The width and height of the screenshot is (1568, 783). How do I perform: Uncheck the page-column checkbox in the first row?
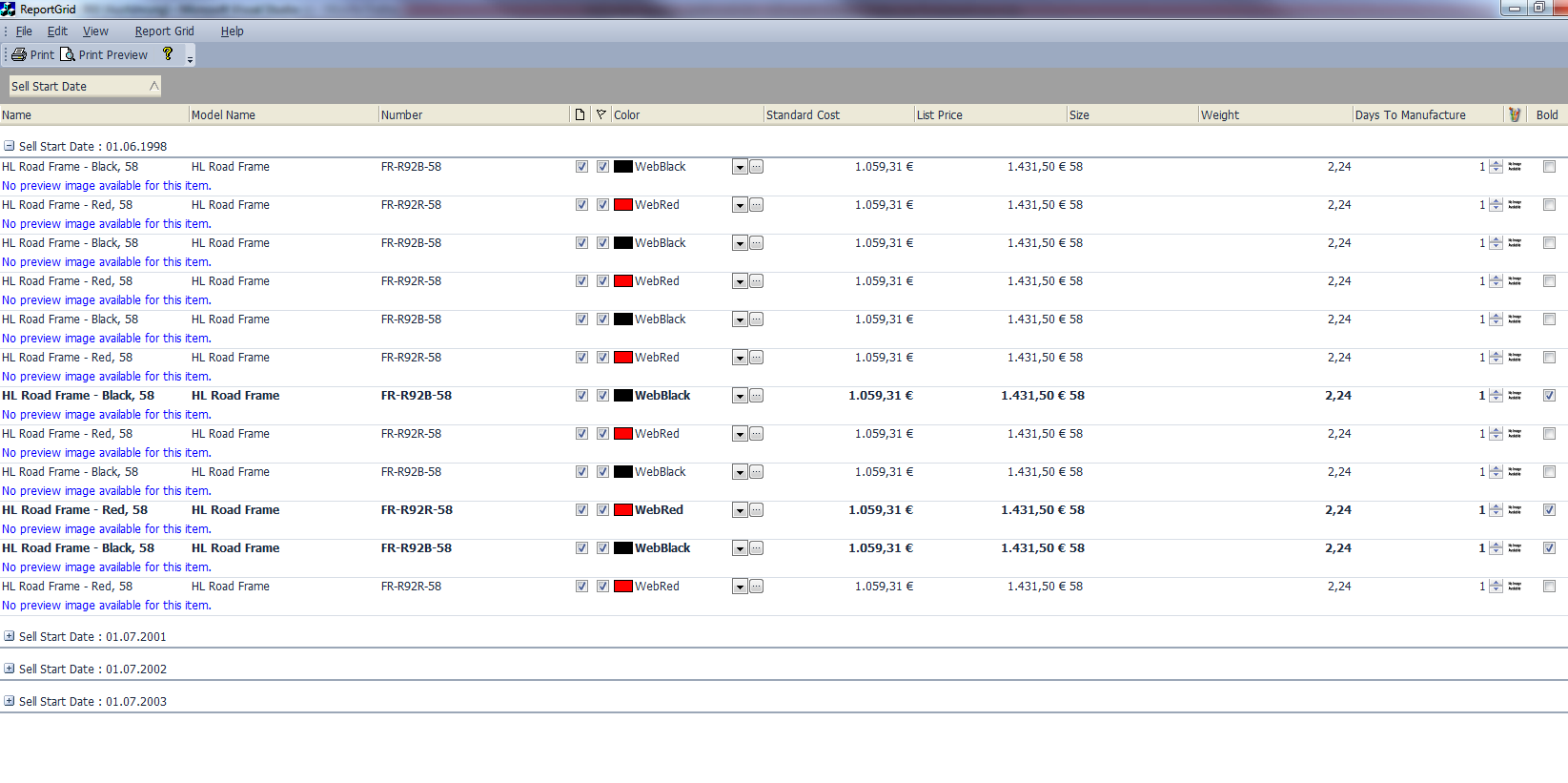pyautogui.click(x=581, y=167)
